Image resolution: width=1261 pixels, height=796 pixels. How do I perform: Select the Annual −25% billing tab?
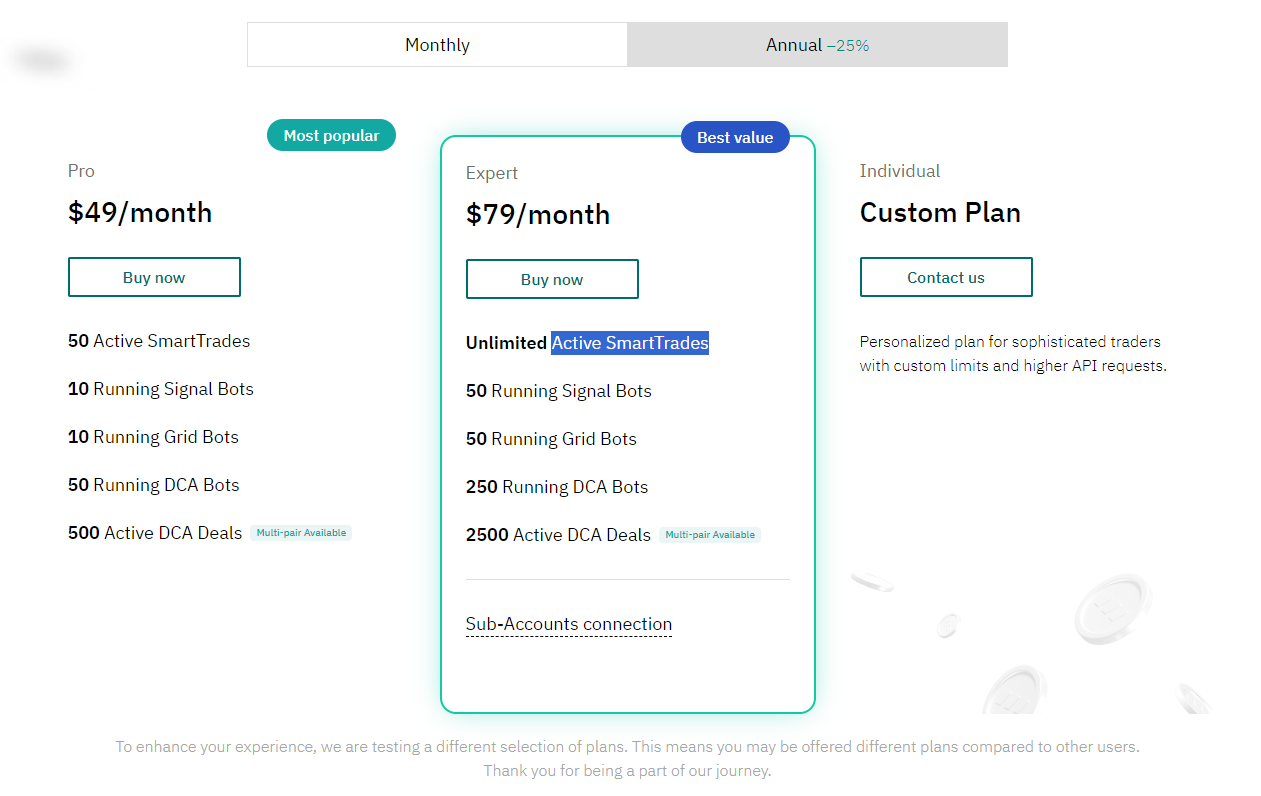click(x=817, y=45)
